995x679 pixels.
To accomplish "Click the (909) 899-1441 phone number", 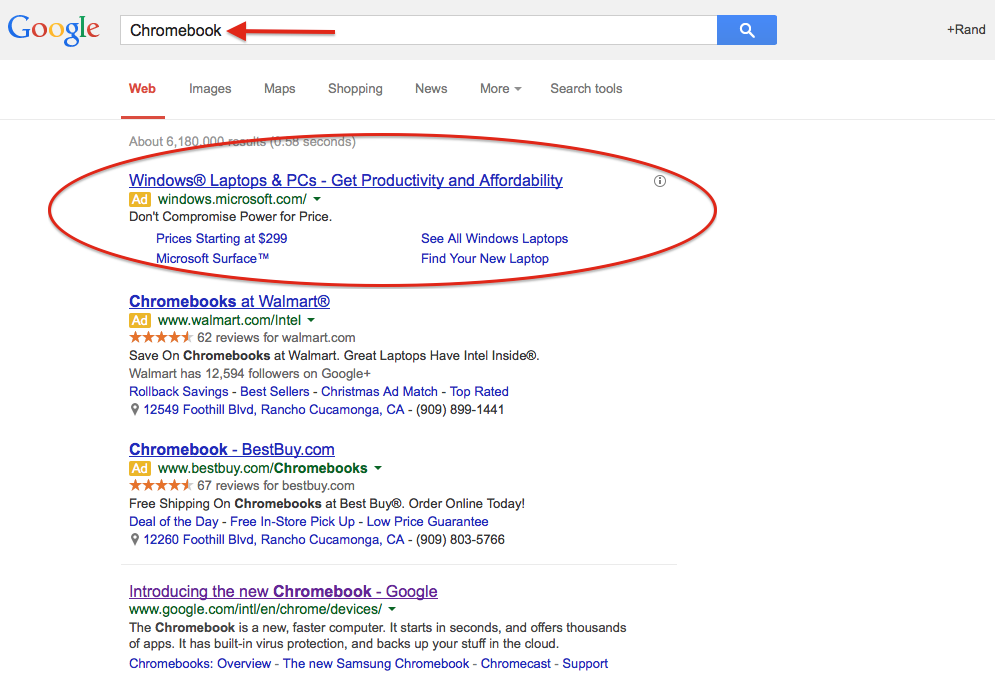I will point(460,410).
